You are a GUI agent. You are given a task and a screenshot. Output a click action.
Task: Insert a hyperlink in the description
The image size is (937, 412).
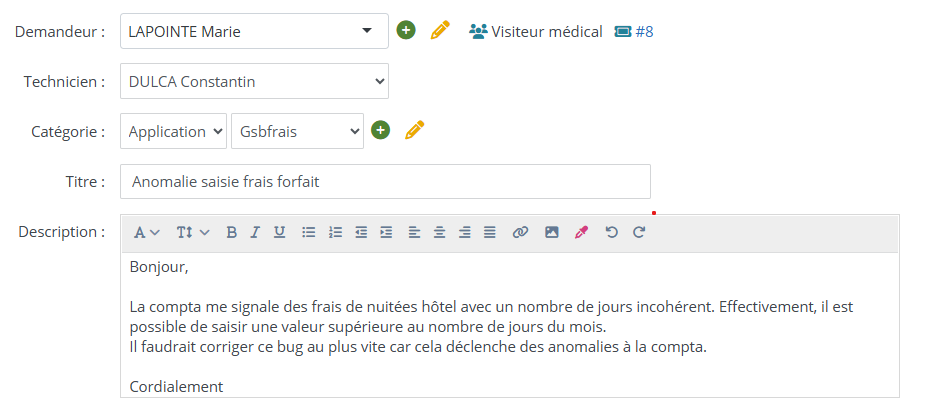click(520, 232)
